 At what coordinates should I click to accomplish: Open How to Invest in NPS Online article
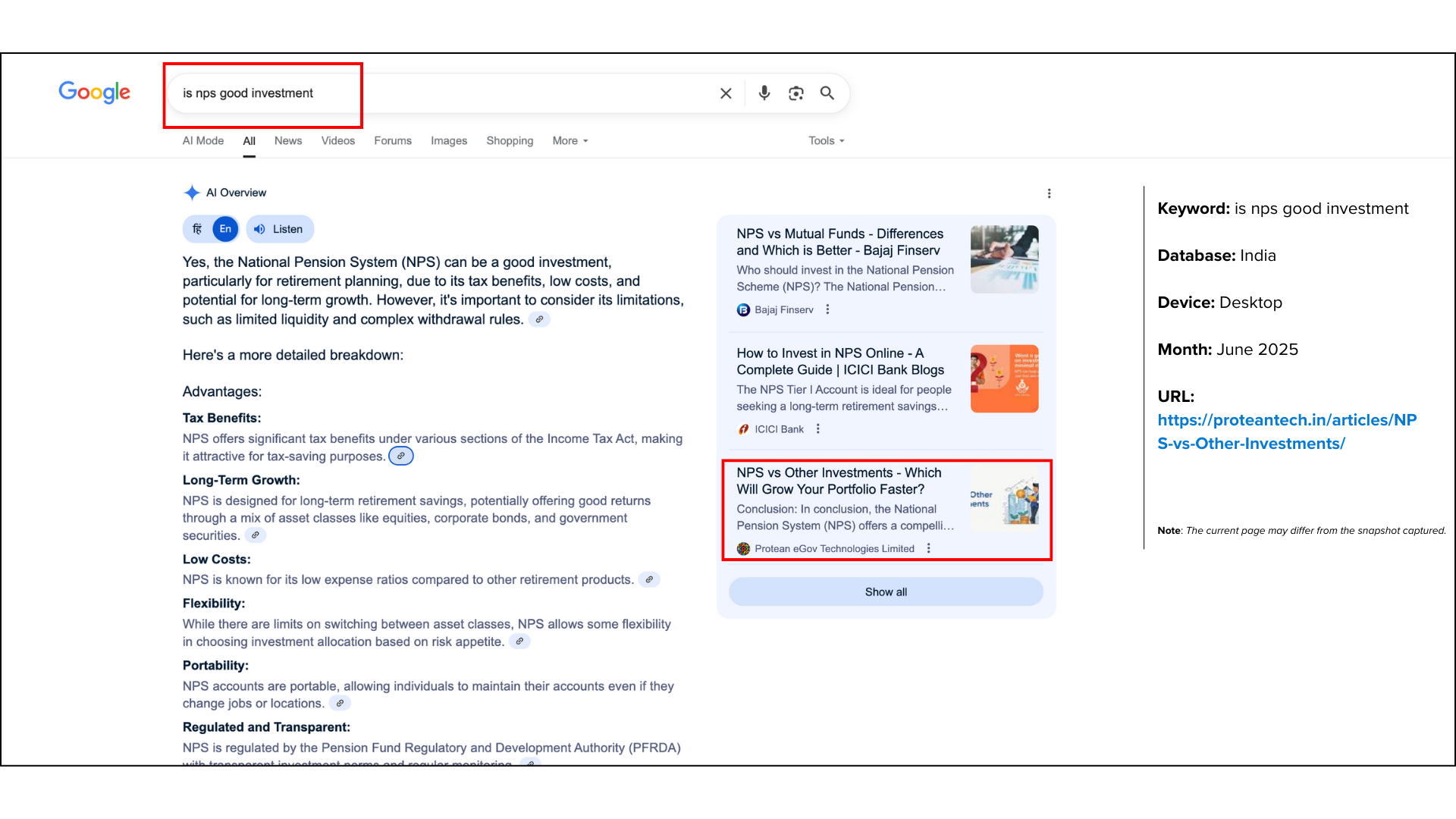[x=840, y=362]
